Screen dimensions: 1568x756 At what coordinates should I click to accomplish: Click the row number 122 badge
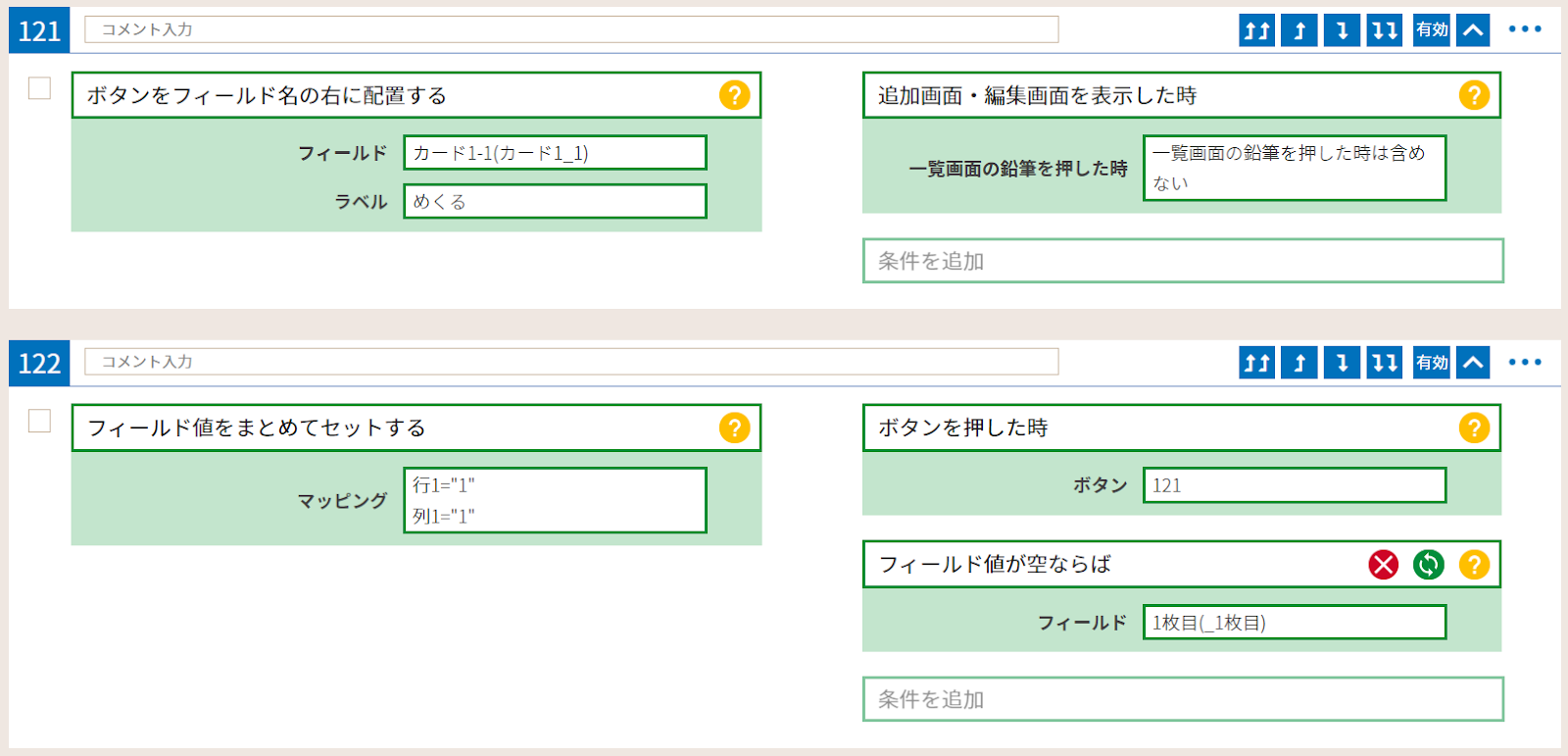point(39,363)
